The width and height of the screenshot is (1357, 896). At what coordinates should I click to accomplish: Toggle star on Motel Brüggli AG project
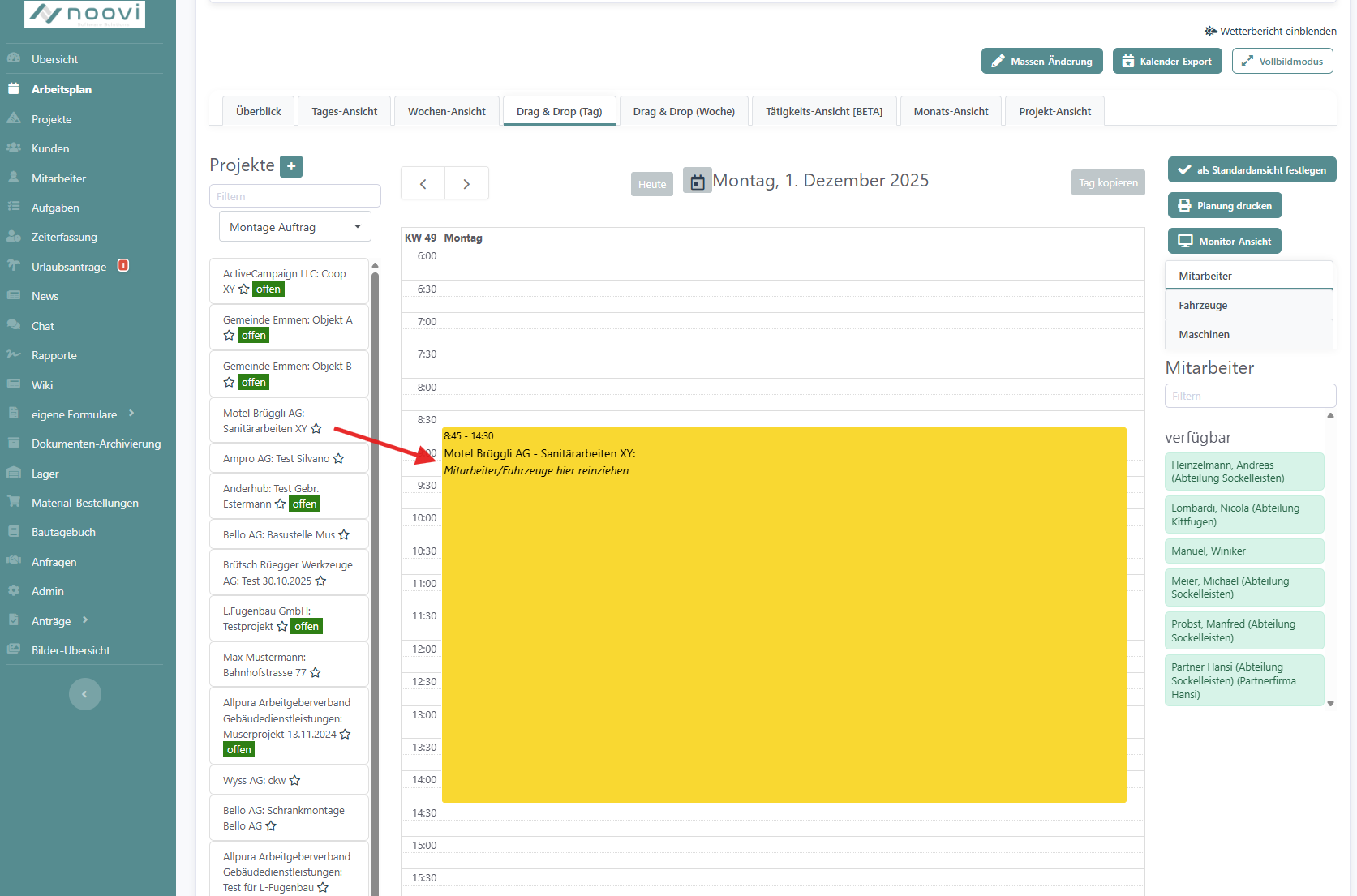[316, 428]
